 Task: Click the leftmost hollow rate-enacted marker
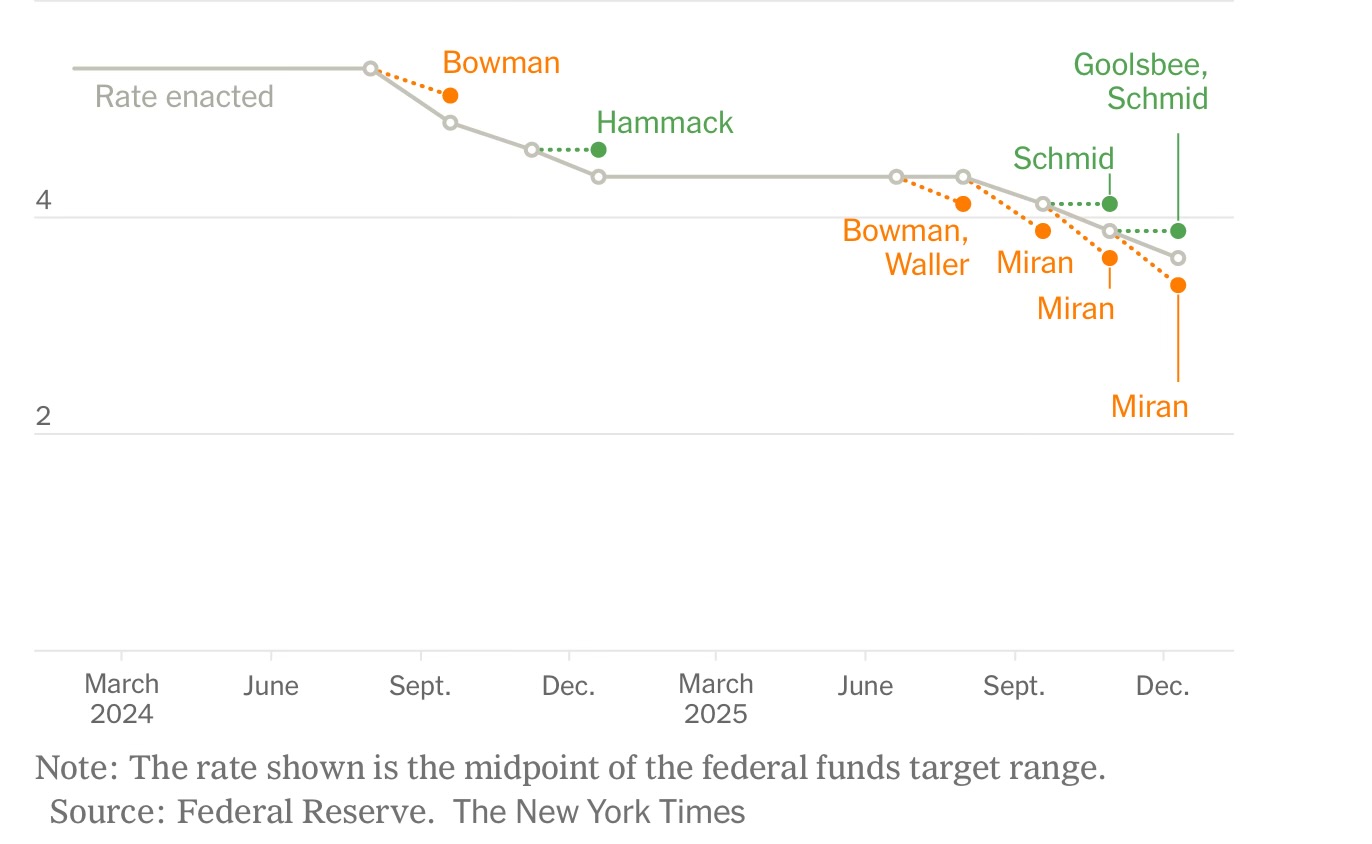[370, 68]
